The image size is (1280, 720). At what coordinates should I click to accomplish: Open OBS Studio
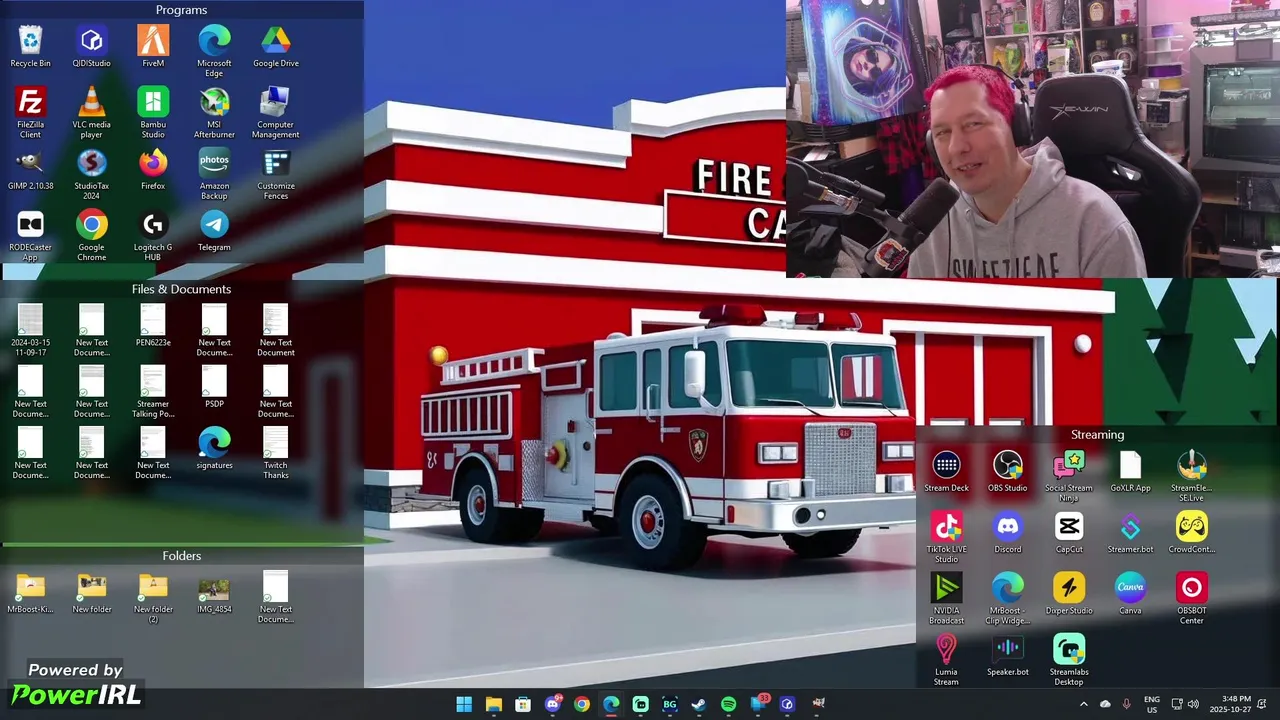(1007, 472)
